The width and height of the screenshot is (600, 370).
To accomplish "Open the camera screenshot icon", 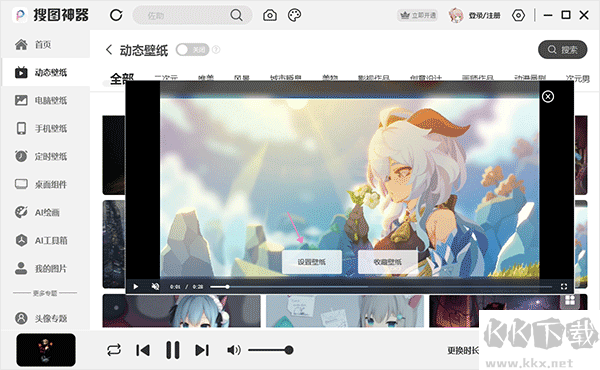I will [x=270, y=15].
